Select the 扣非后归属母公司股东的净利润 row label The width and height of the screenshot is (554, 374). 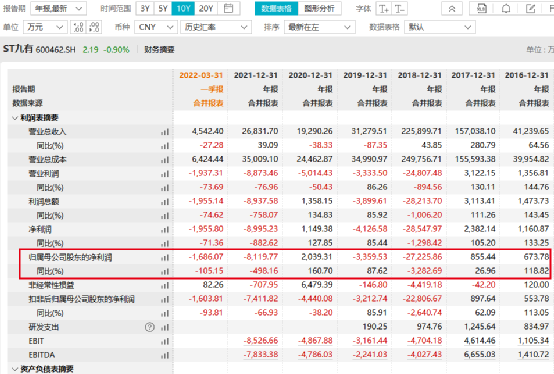(x=81, y=299)
